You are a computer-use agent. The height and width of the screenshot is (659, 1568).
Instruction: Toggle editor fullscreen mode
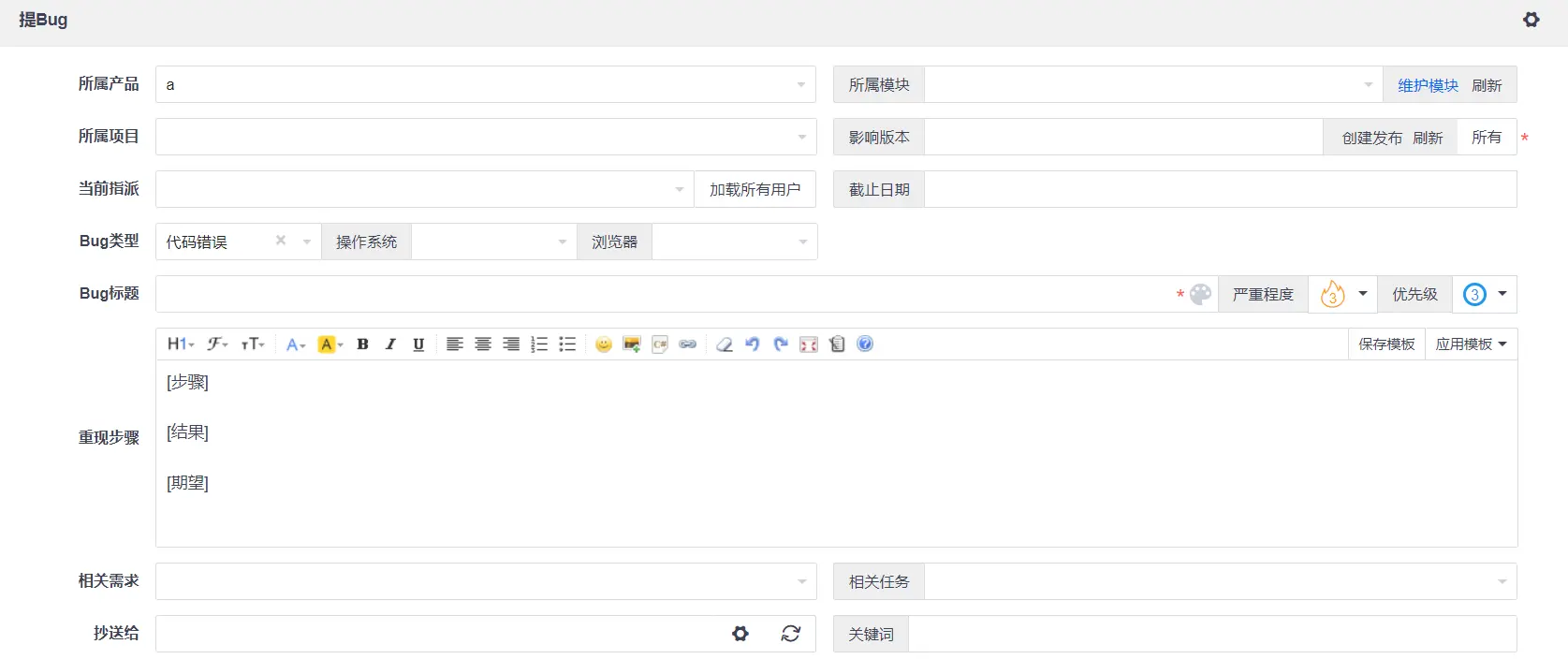click(809, 344)
